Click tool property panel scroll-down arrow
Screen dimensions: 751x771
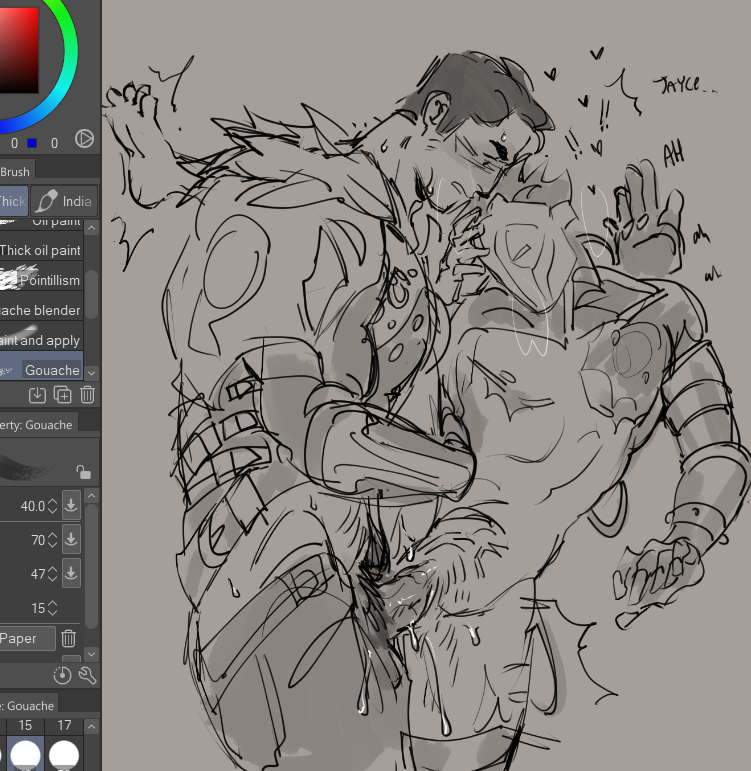(91, 654)
